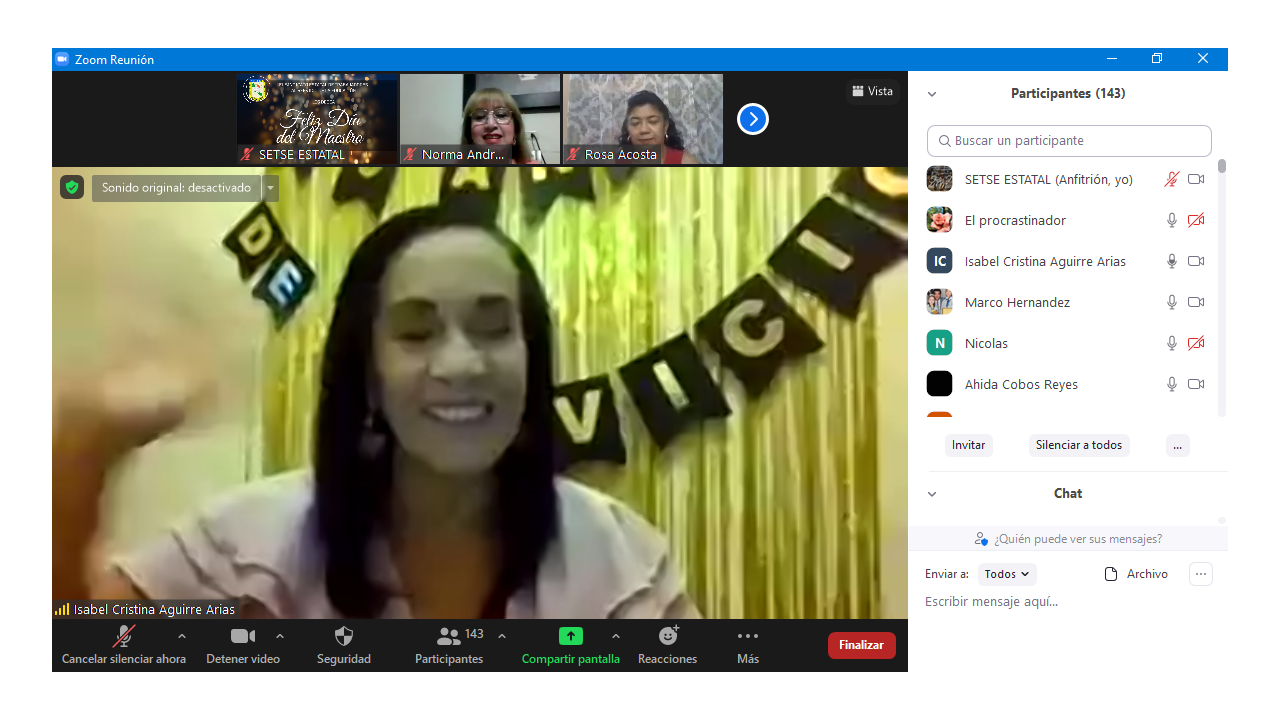
Task: Click the red Finalizar button
Action: [x=861, y=645]
